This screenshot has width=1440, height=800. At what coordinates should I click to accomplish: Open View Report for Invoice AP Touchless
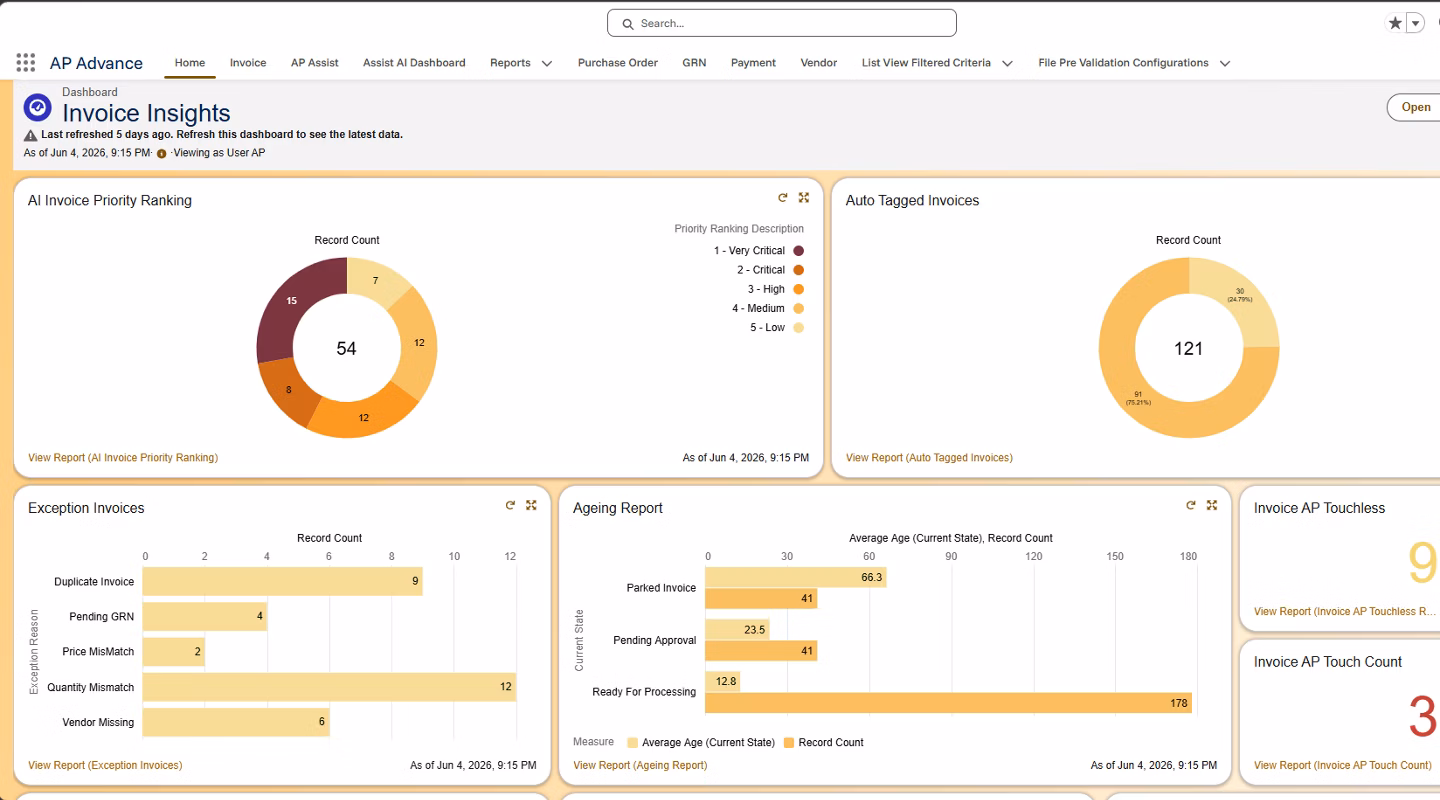1345,612
